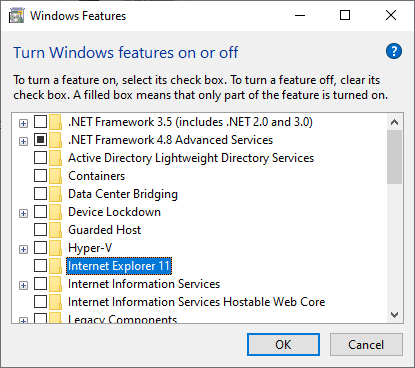Select .NET Framework 4.8 Advanced Services label
The height and width of the screenshot is (368, 415).
click(170, 140)
